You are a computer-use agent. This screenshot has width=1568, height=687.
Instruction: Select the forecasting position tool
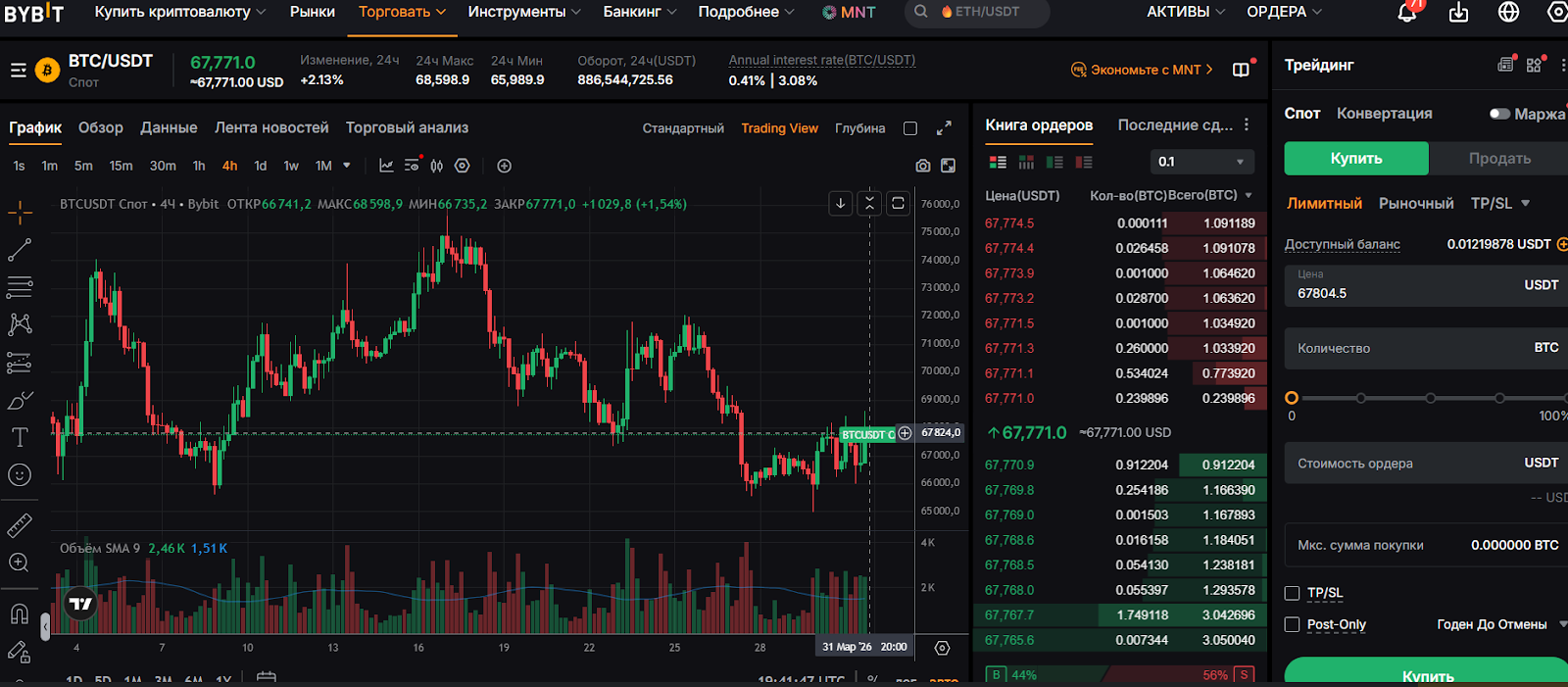(20, 363)
